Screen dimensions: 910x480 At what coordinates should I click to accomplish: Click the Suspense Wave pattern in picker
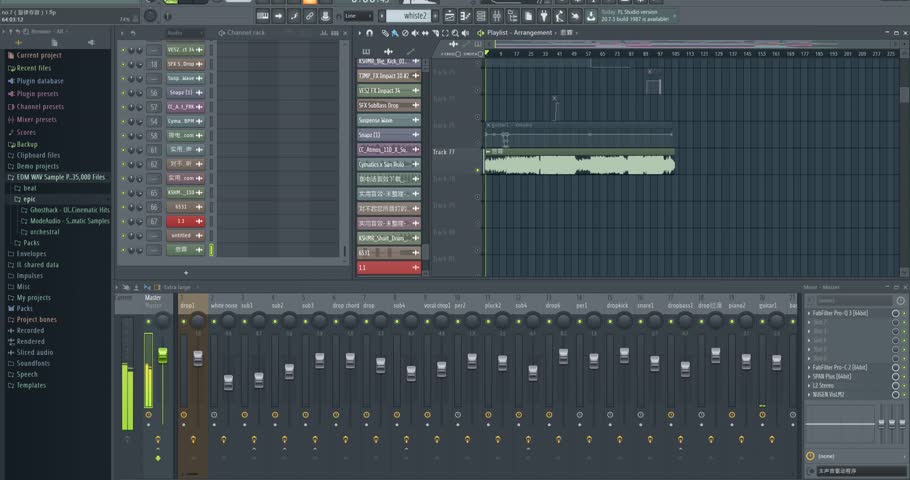[x=388, y=120]
